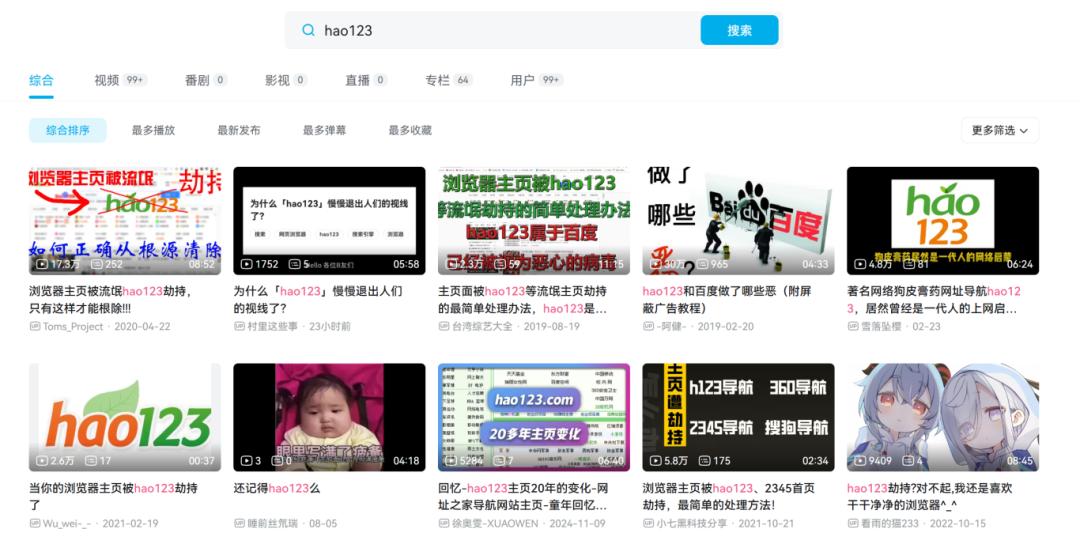Screen dimensions: 1080x548
Task: Open the 专栏 tab
Action: (437, 80)
